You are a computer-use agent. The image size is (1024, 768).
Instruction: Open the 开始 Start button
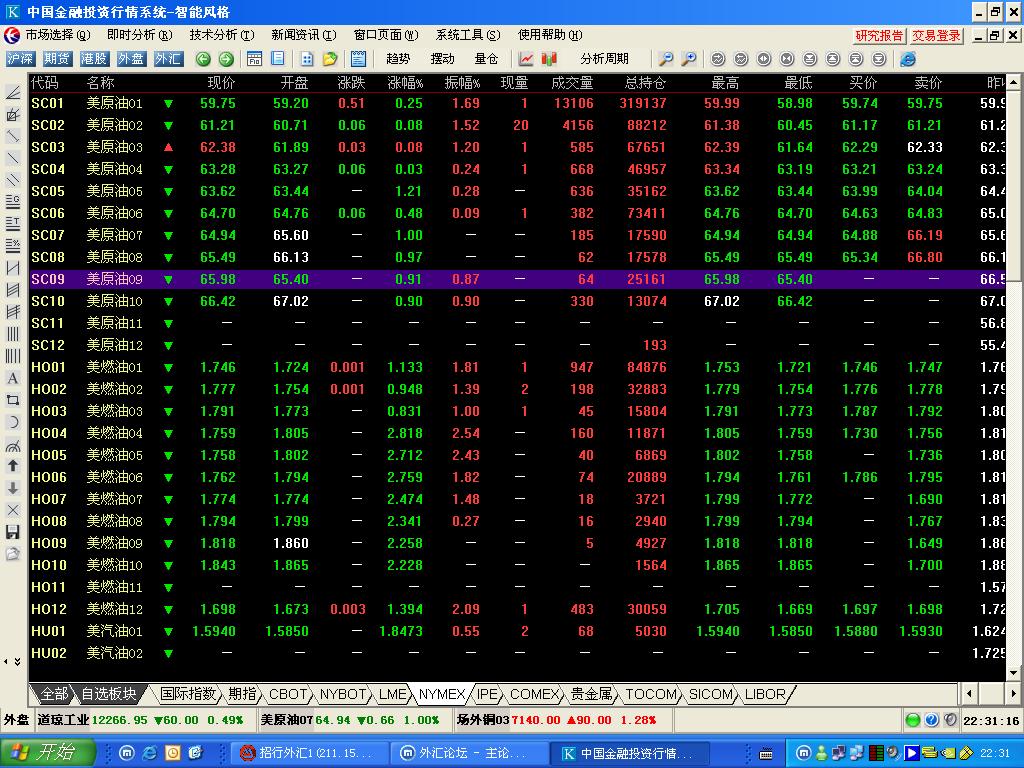click(x=47, y=753)
